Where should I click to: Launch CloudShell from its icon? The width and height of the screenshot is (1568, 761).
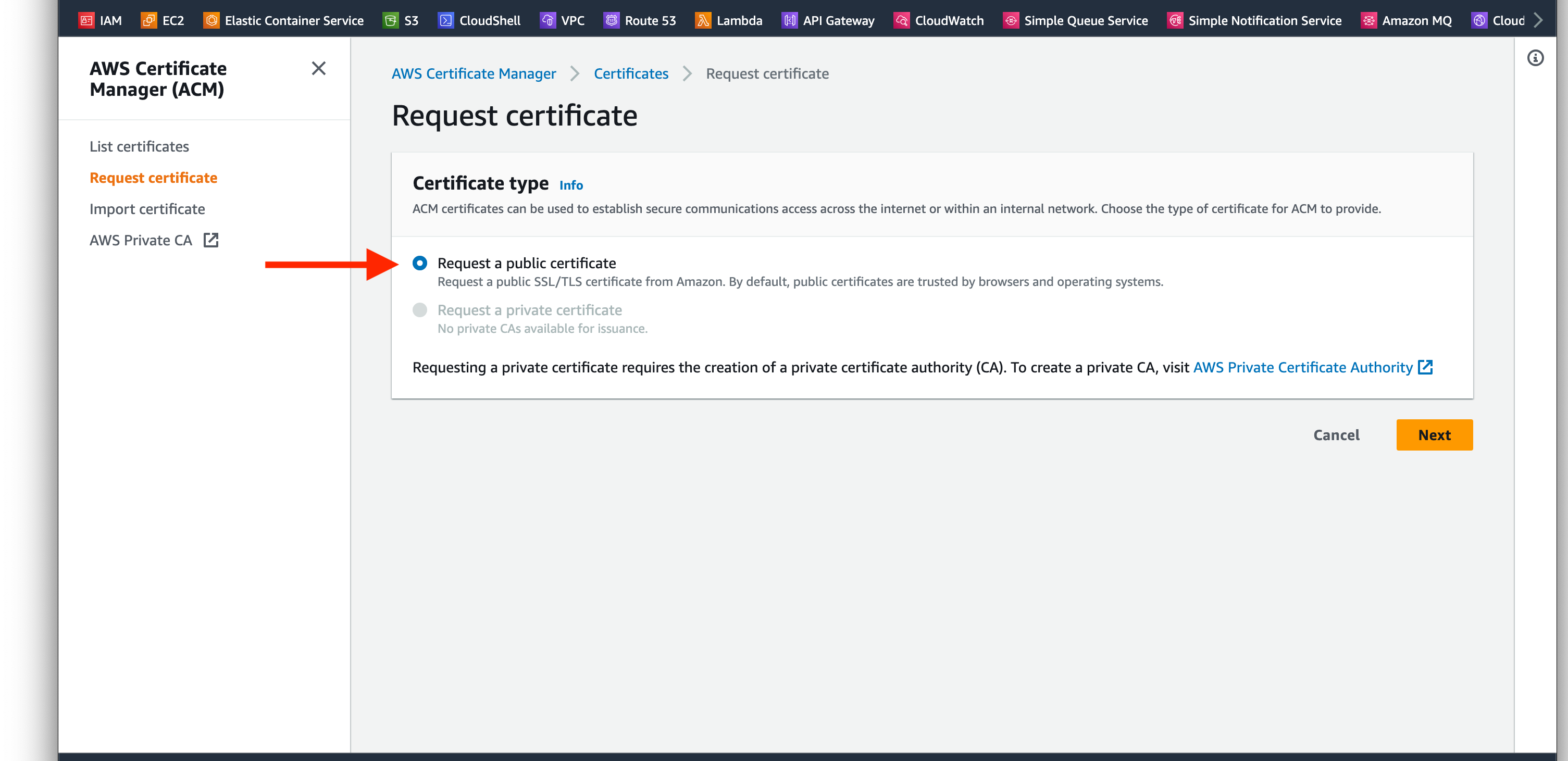pyautogui.click(x=445, y=20)
